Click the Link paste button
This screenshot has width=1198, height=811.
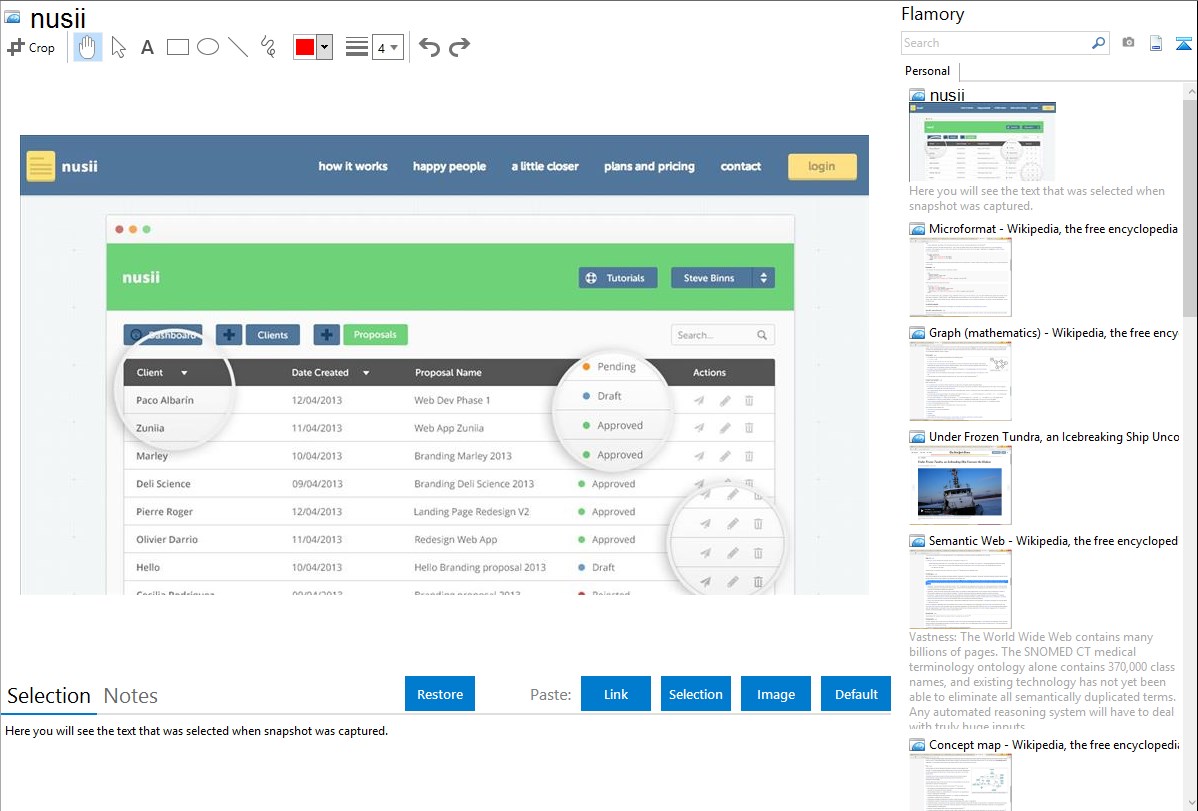coord(616,694)
